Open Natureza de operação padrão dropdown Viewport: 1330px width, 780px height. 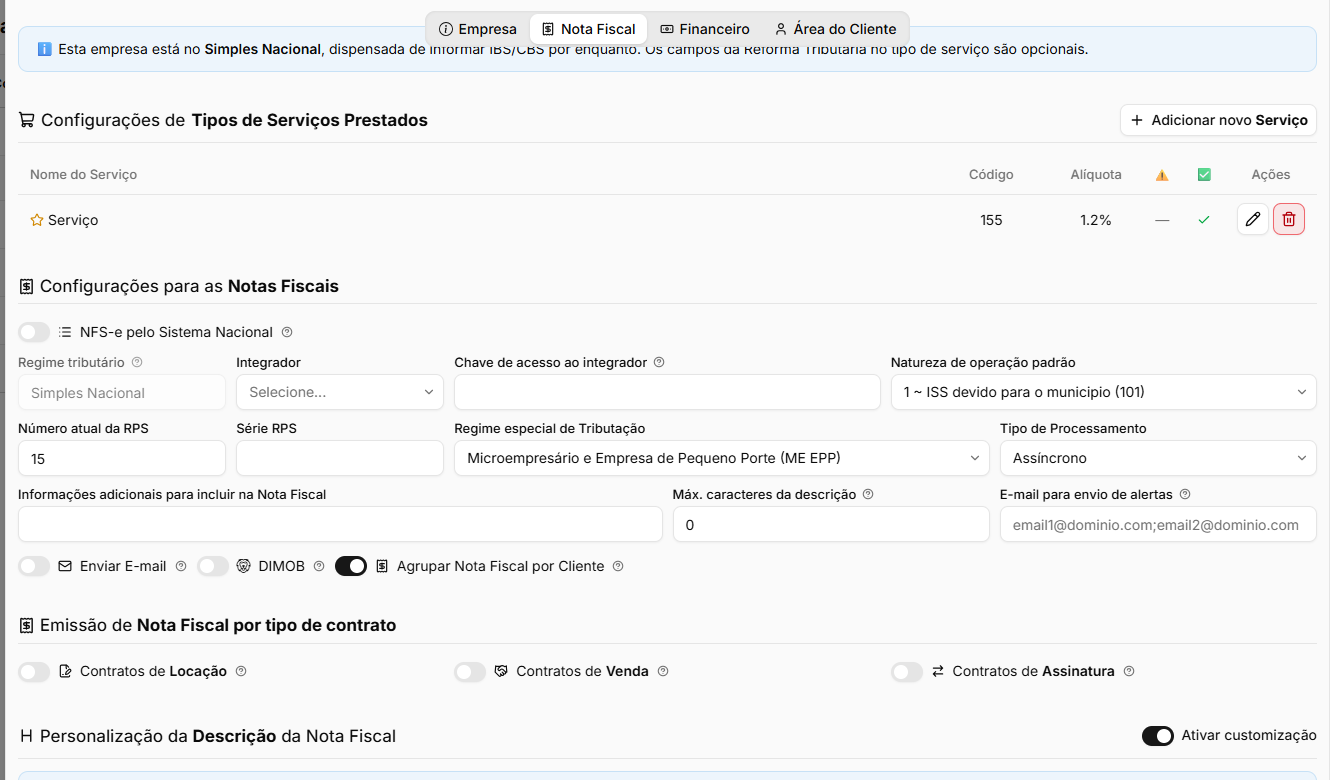coord(1104,392)
